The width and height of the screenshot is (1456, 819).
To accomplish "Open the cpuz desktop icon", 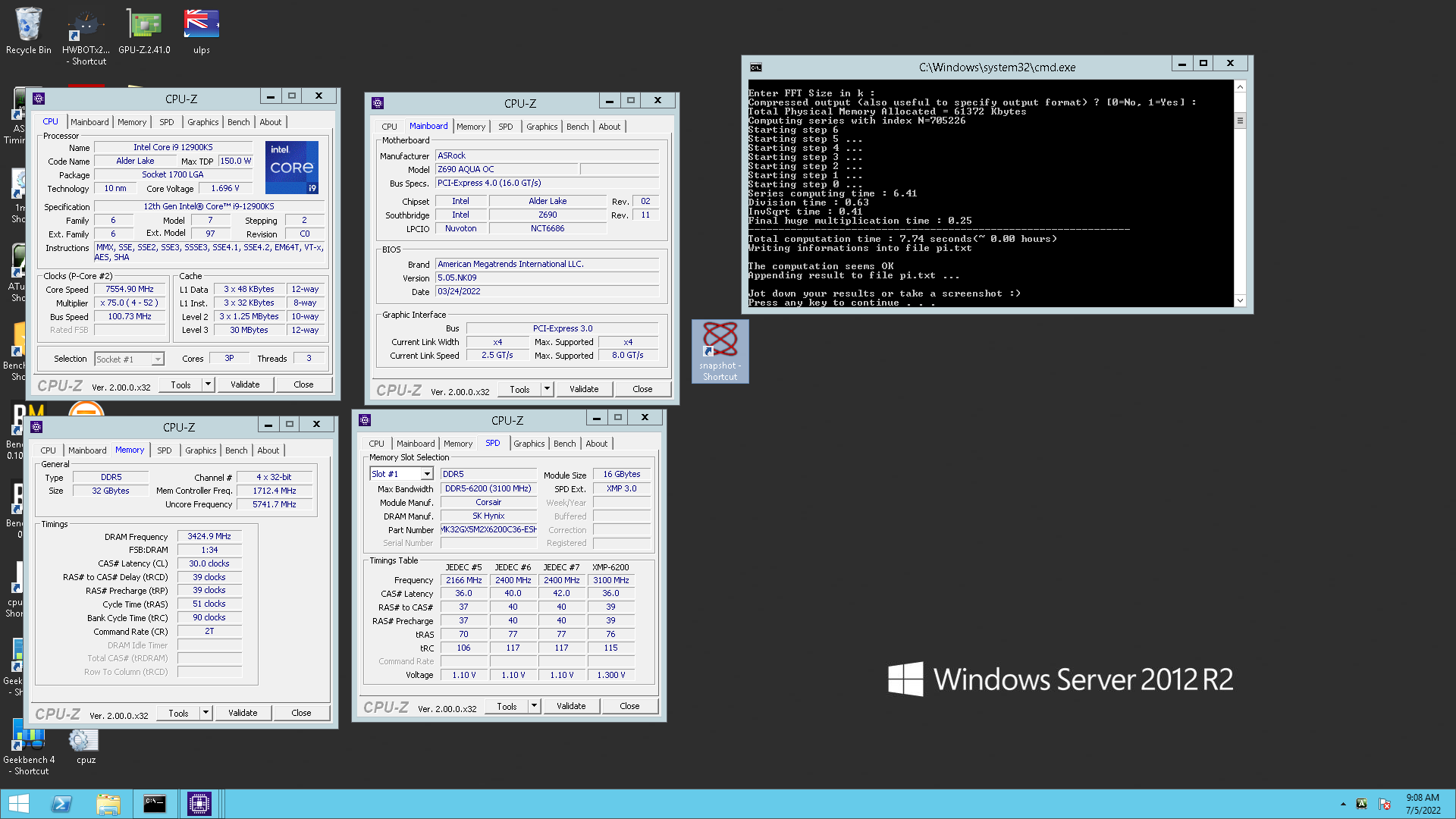I will coord(86,746).
